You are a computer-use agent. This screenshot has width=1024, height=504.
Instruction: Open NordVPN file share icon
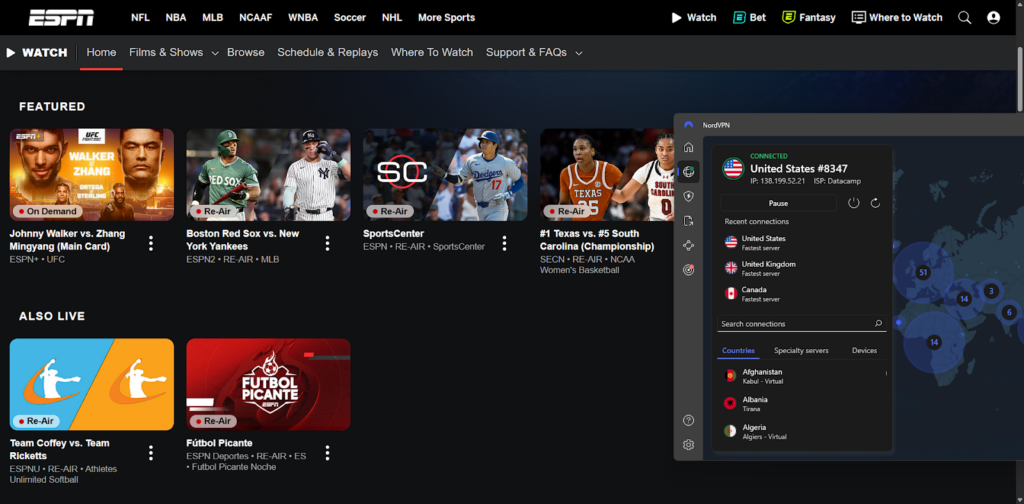(688, 221)
